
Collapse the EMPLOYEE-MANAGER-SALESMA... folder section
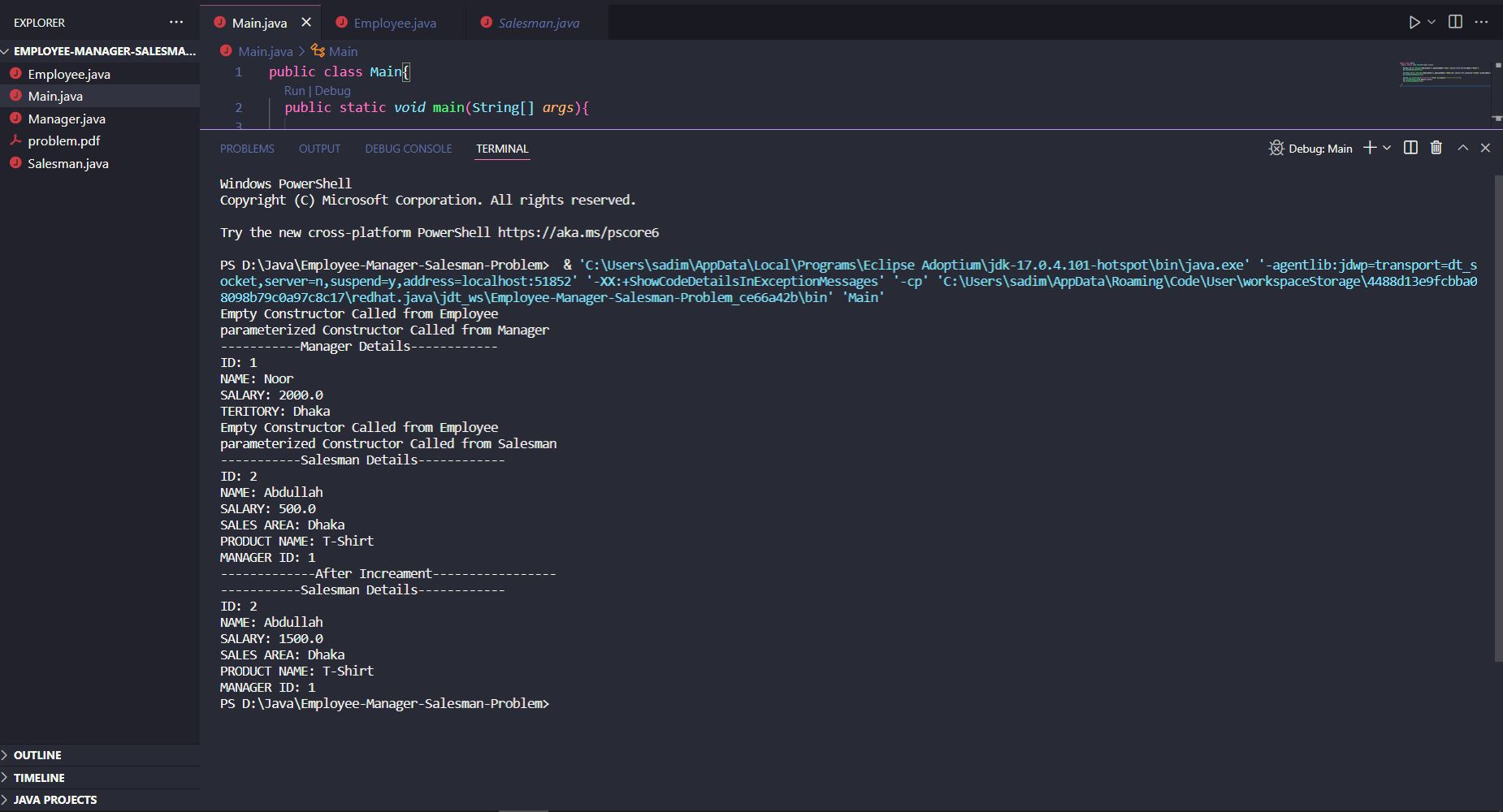click(100, 51)
